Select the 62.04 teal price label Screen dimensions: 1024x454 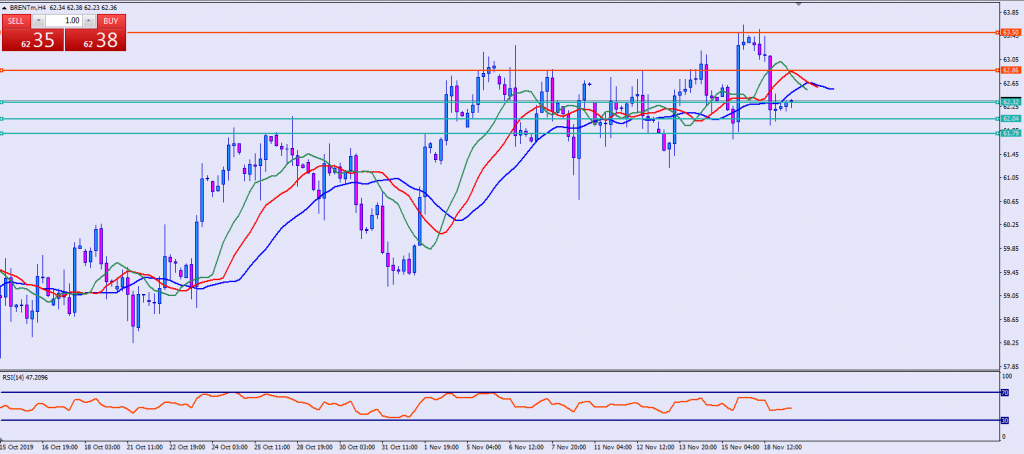1008,119
